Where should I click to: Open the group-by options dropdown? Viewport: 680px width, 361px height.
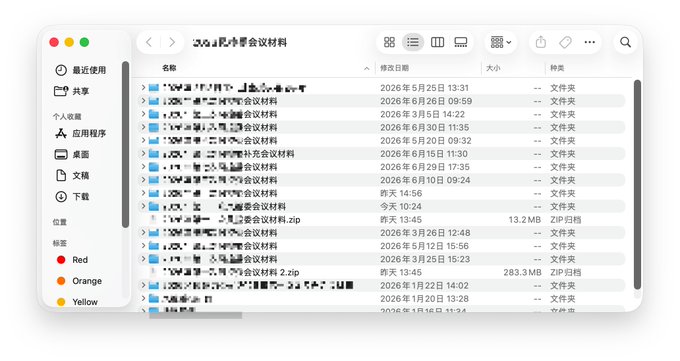coord(501,42)
